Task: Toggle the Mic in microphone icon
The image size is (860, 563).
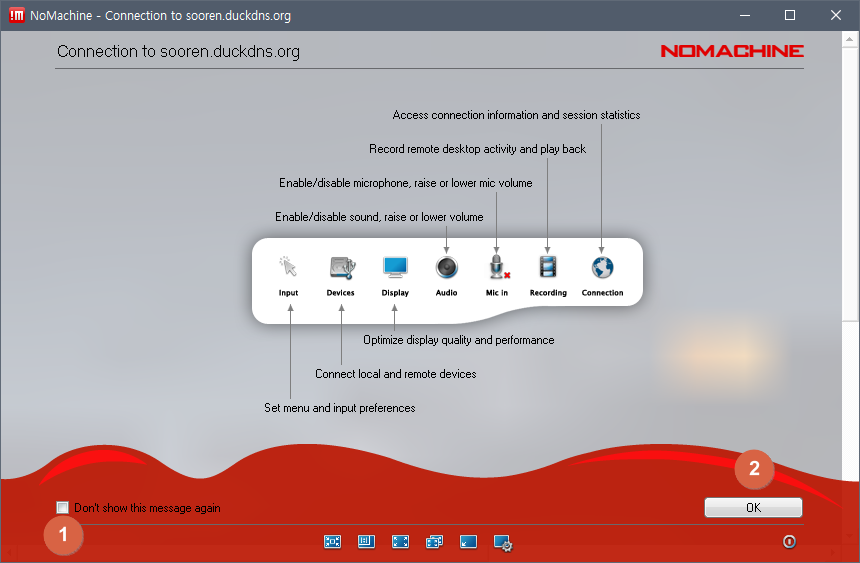Action: pyautogui.click(x=498, y=267)
